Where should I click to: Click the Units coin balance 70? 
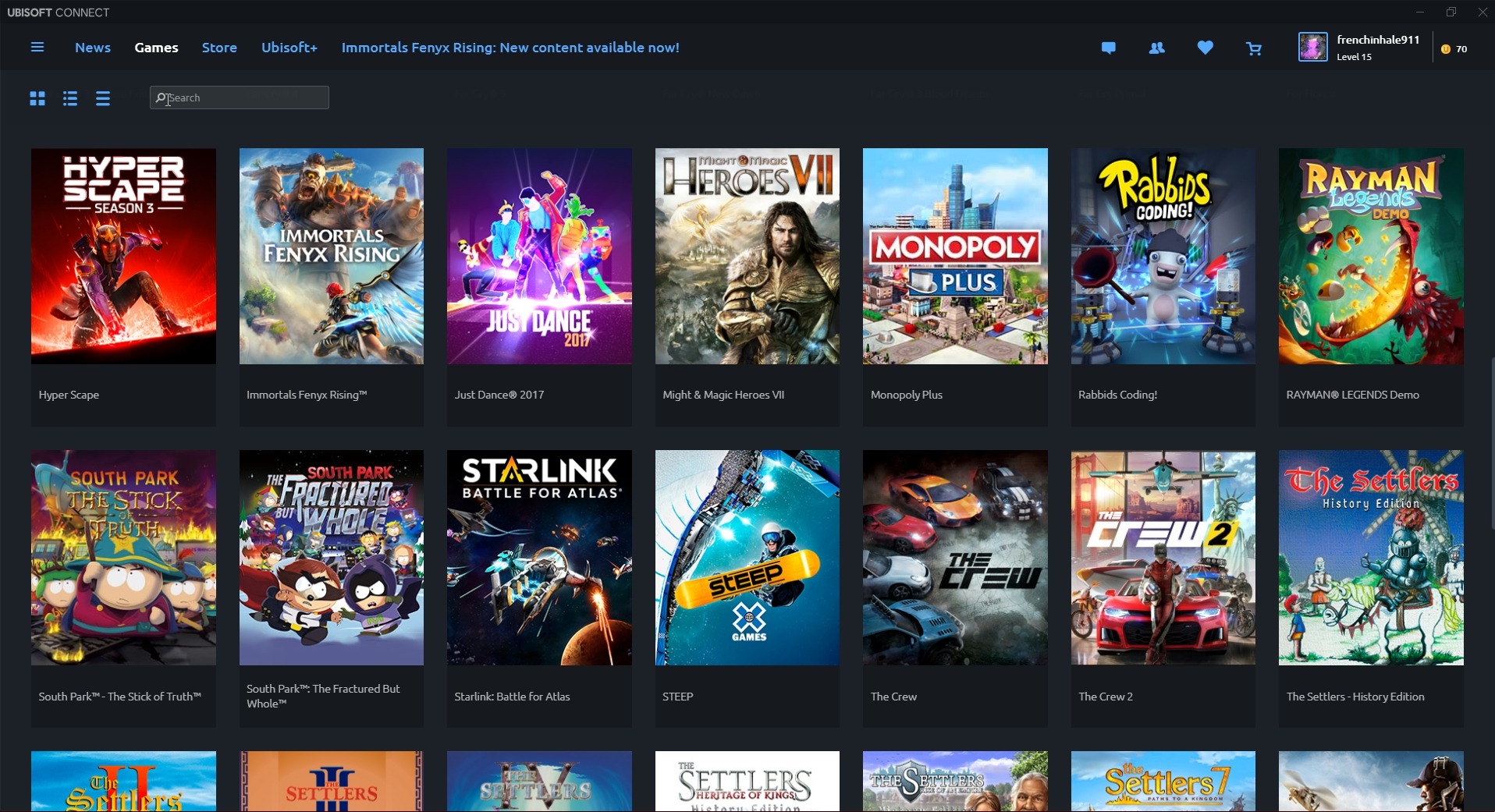click(1454, 49)
